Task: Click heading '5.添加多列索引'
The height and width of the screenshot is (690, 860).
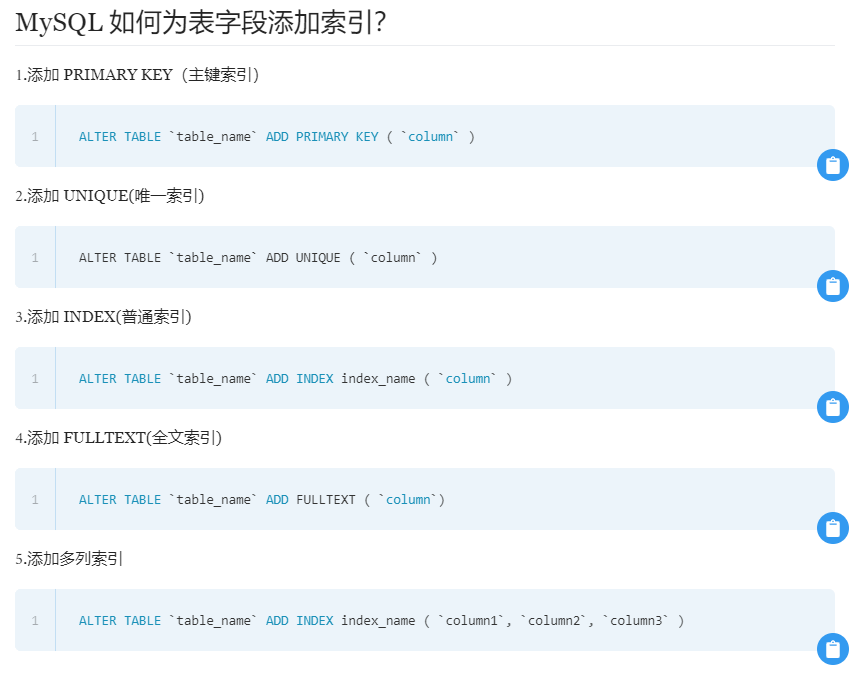Action: (69, 559)
